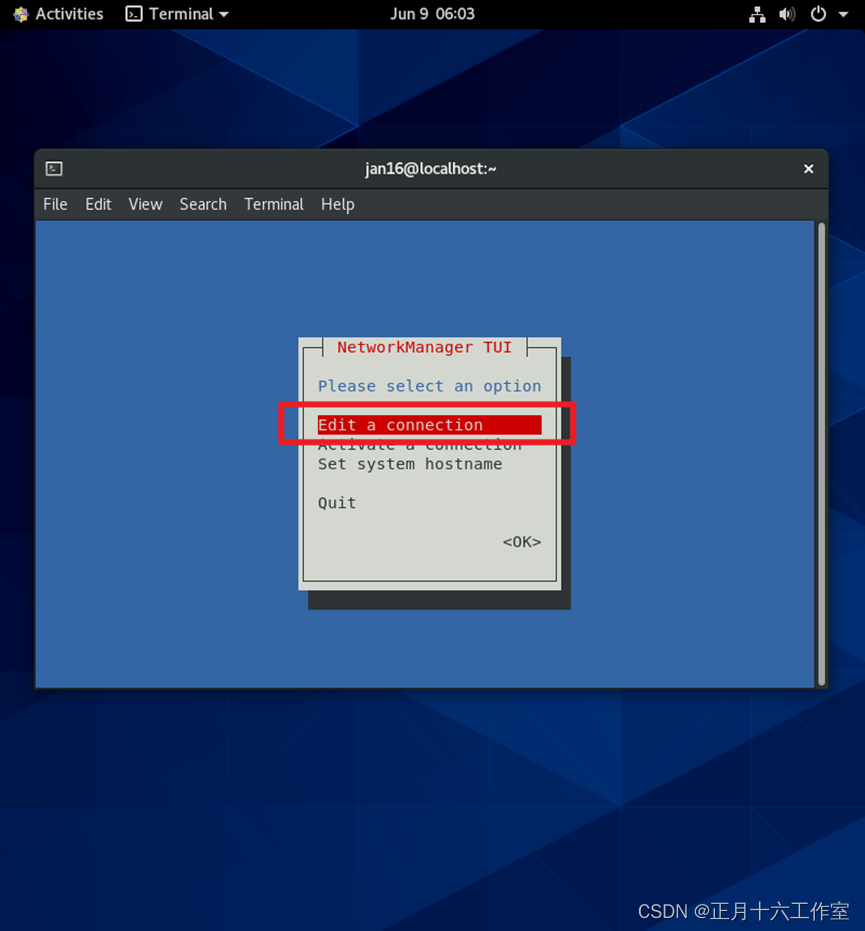The width and height of the screenshot is (865, 931).
Task: Click the terminal's vertical scrollbar
Action: tap(822, 452)
